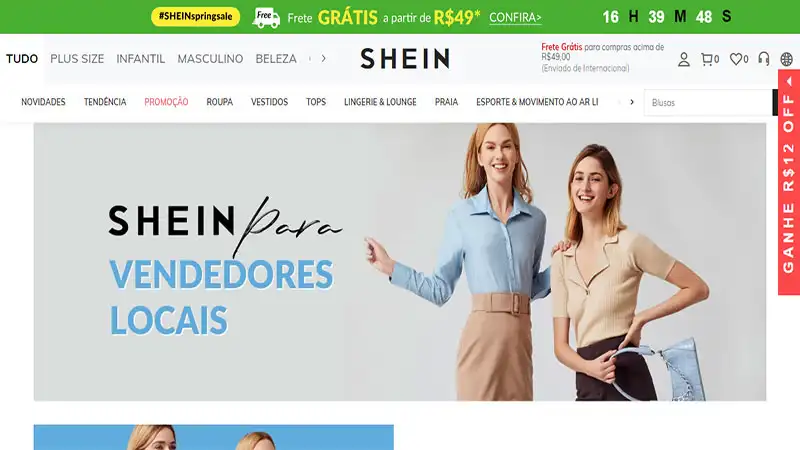This screenshot has height=450, width=800.
Task: Open the user account icon
Action: (684, 59)
